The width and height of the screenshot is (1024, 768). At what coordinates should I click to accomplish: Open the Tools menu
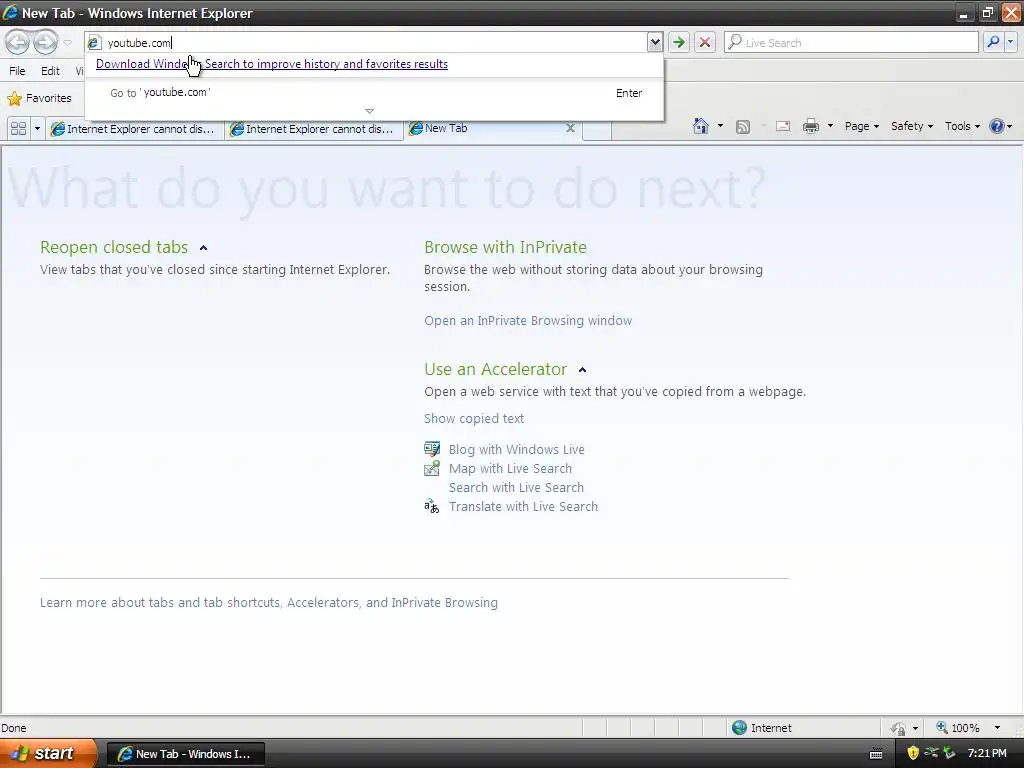pos(962,126)
